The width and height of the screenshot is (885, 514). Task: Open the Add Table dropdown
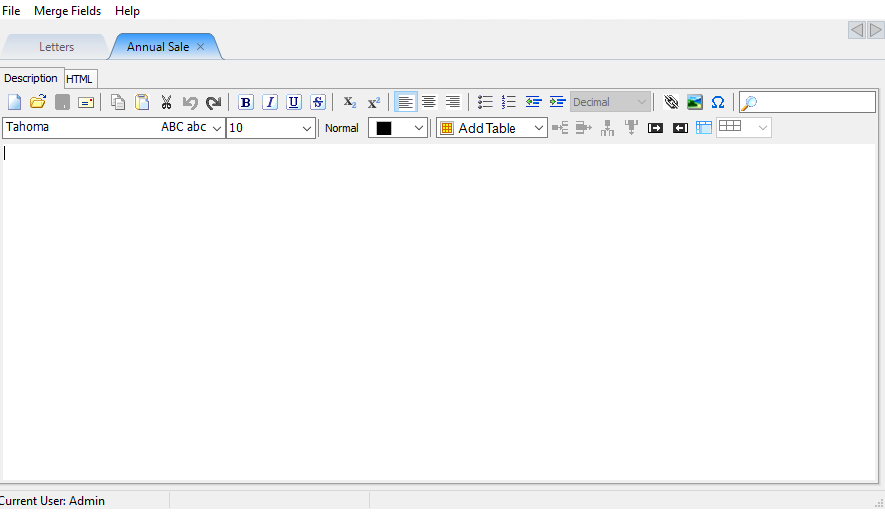click(x=492, y=128)
